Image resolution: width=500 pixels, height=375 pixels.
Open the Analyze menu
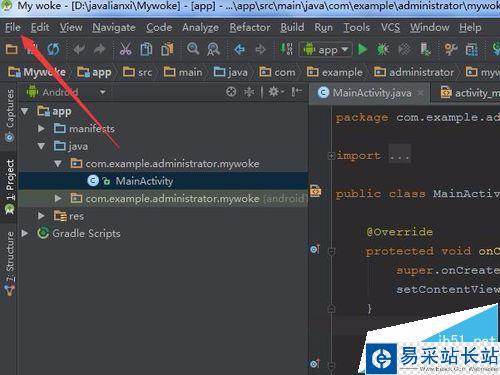coord(200,27)
